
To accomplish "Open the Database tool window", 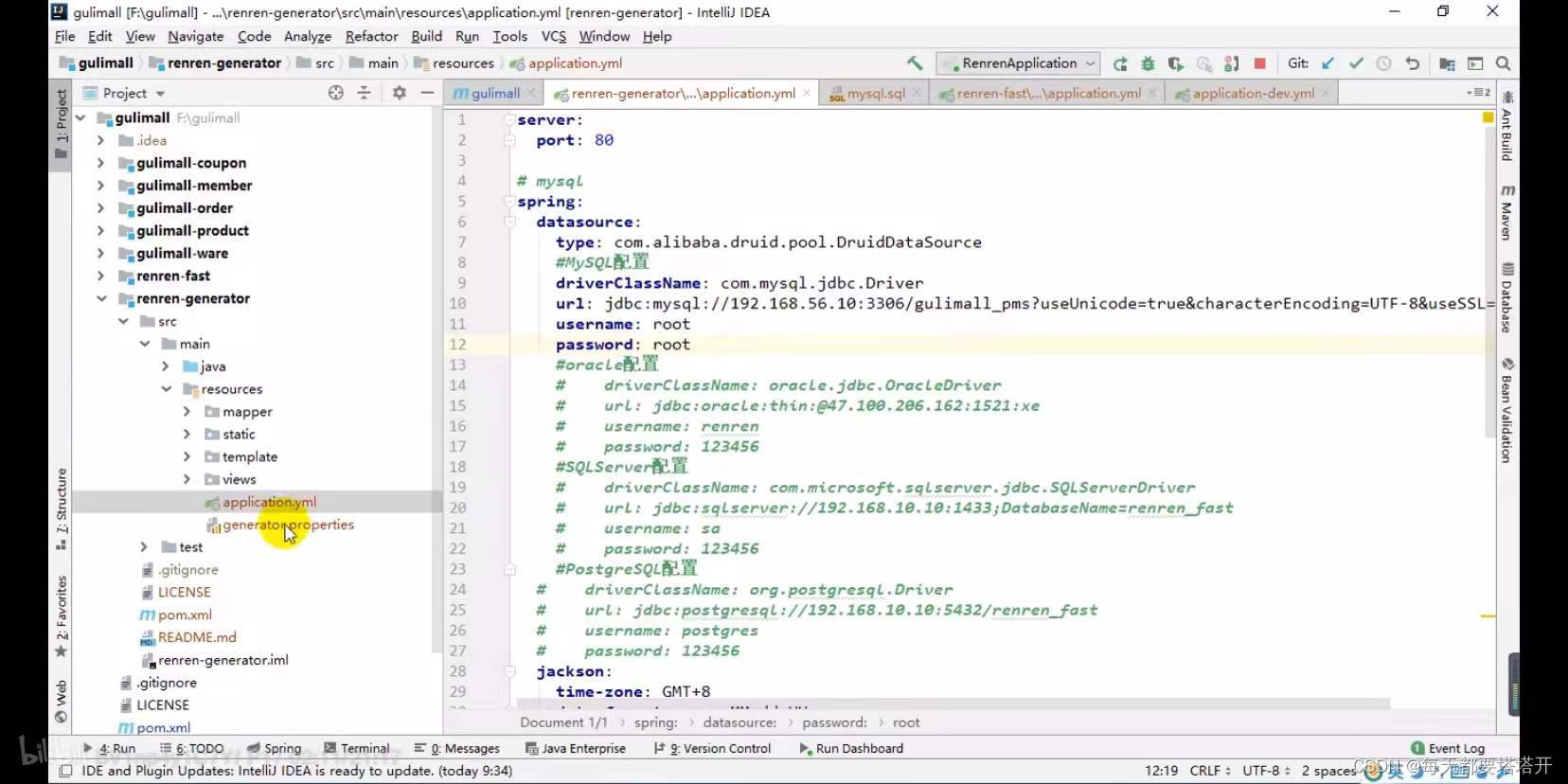I will (1507, 297).
